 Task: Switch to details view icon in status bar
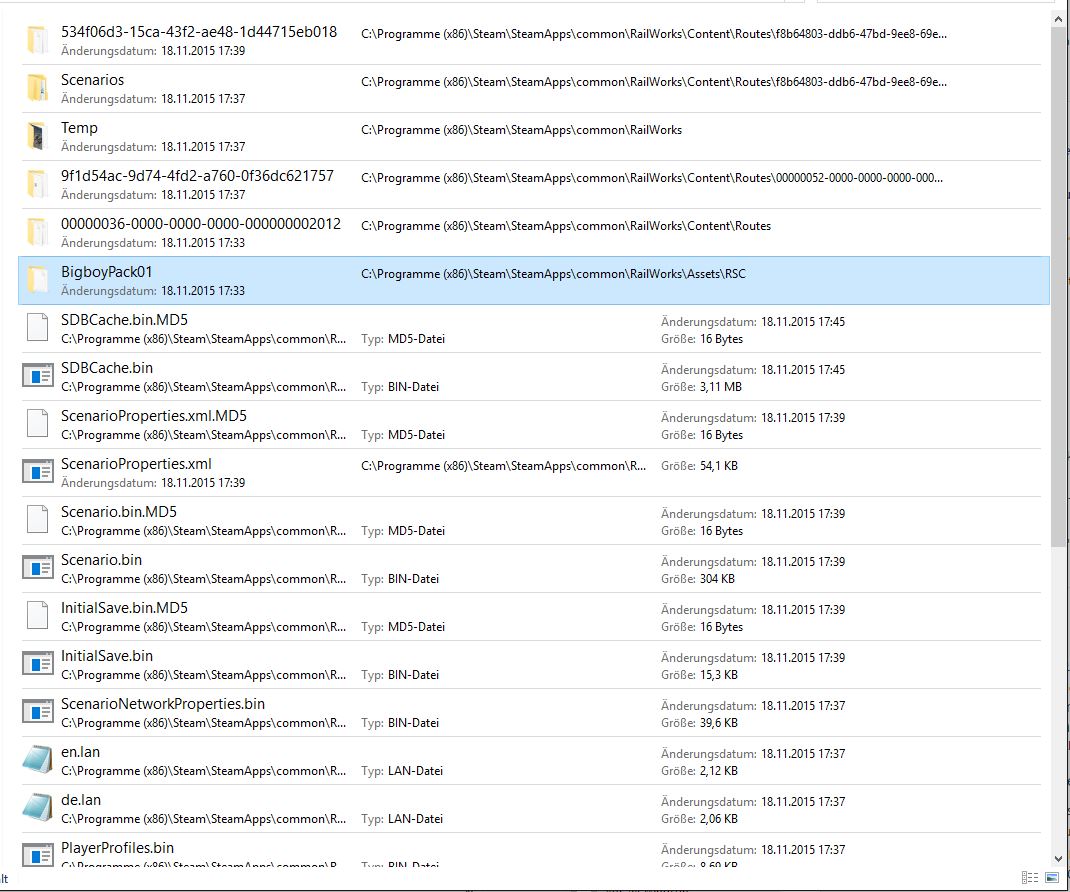point(1030,878)
